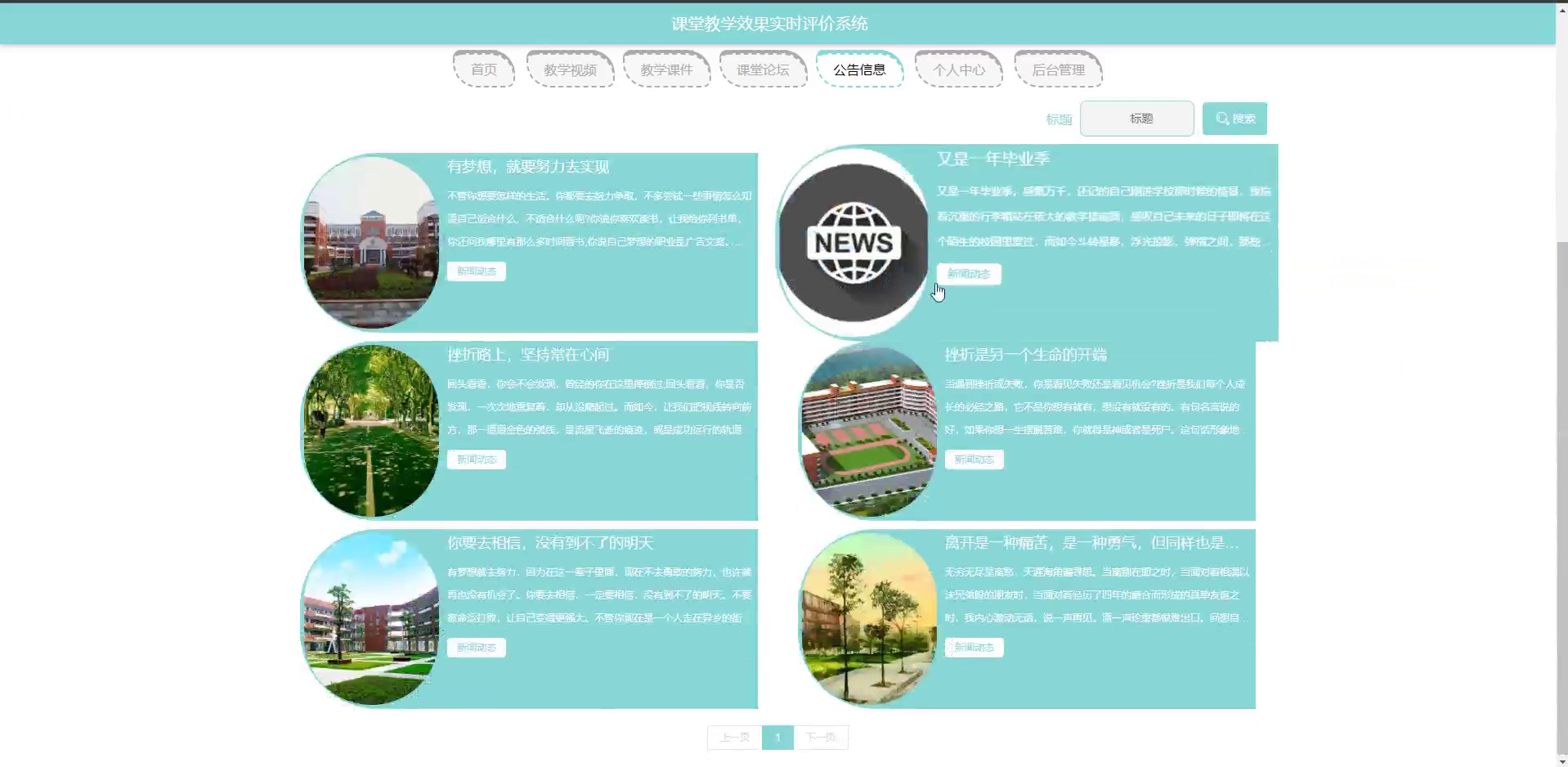Select the 公告信息 tab
The image size is (1568, 767).
point(859,70)
